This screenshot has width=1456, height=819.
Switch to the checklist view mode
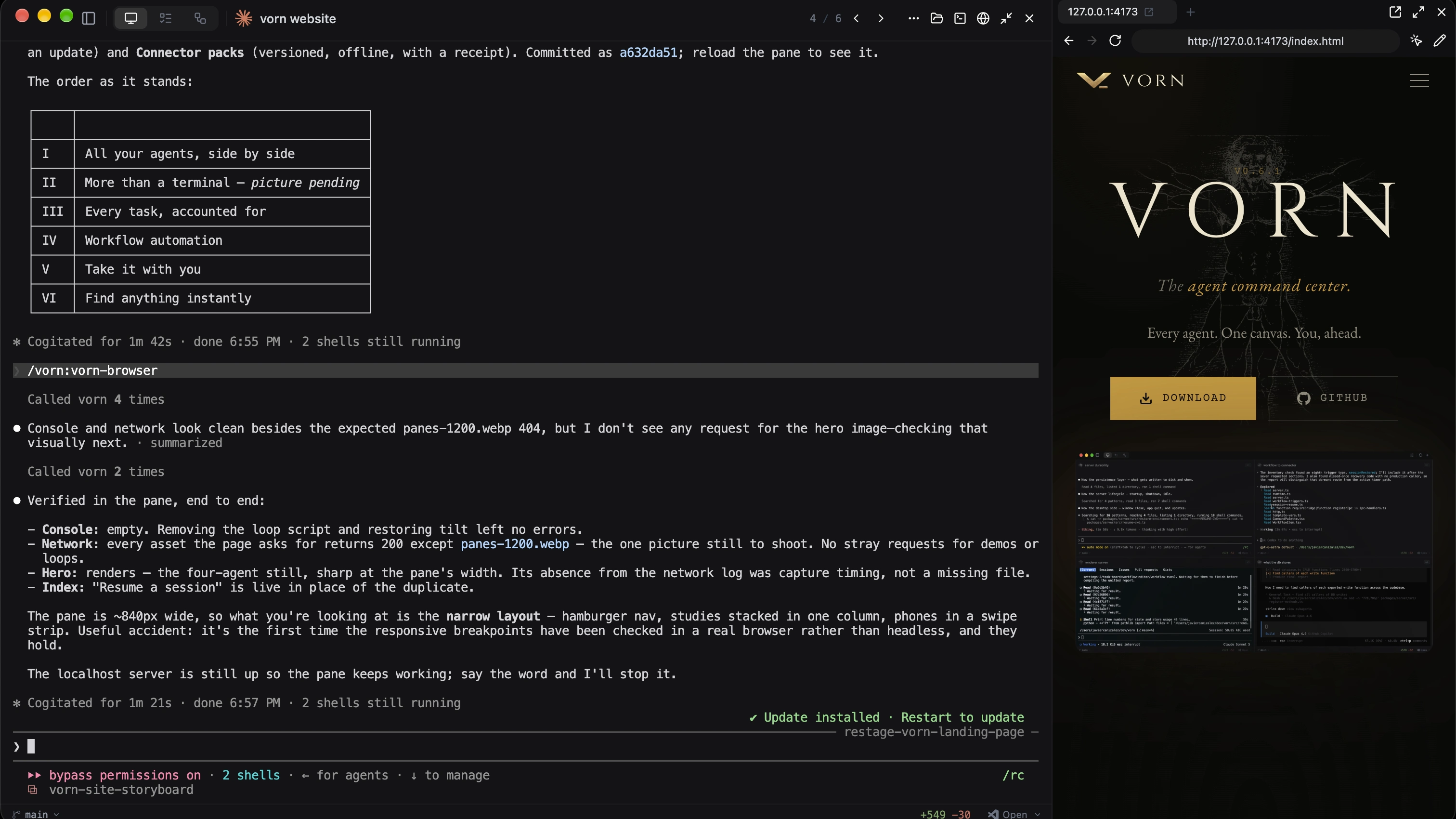pyautogui.click(x=166, y=19)
